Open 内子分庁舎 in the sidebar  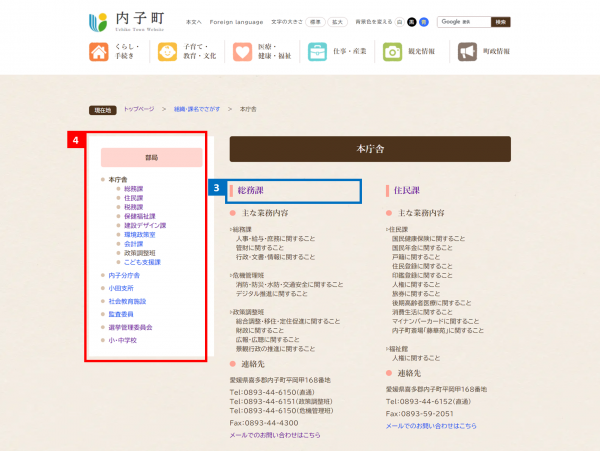pos(124,275)
